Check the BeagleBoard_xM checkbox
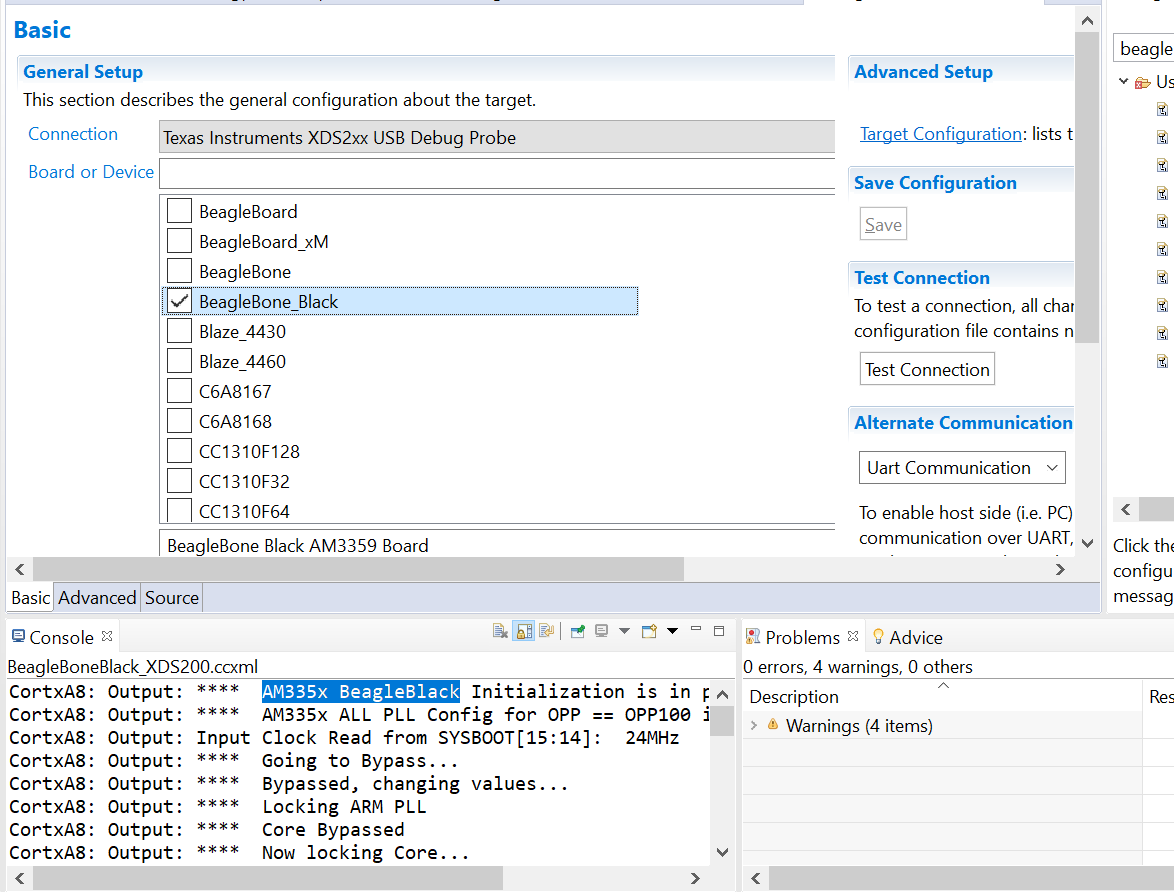 pyautogui.click(x=180, y=241)
